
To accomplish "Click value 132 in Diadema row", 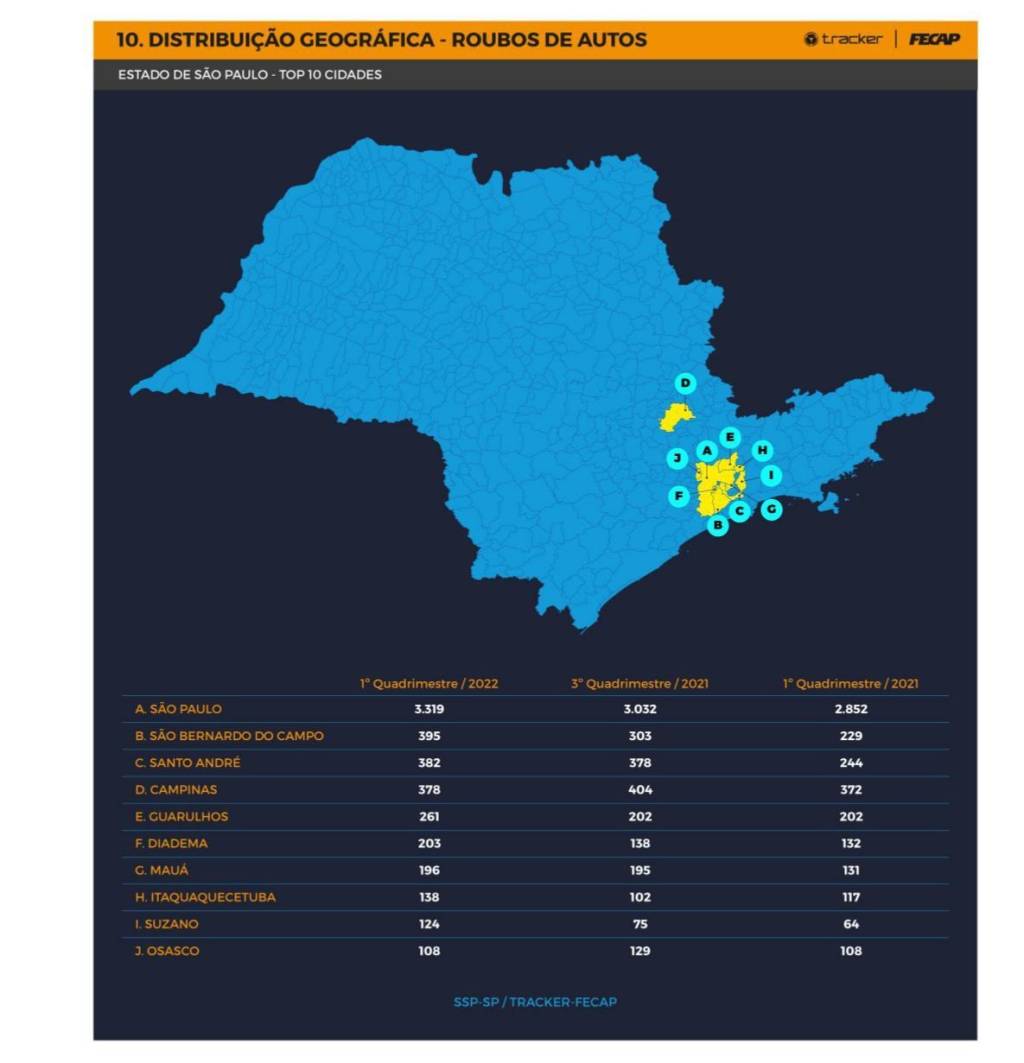I will [x=851, y=843].
